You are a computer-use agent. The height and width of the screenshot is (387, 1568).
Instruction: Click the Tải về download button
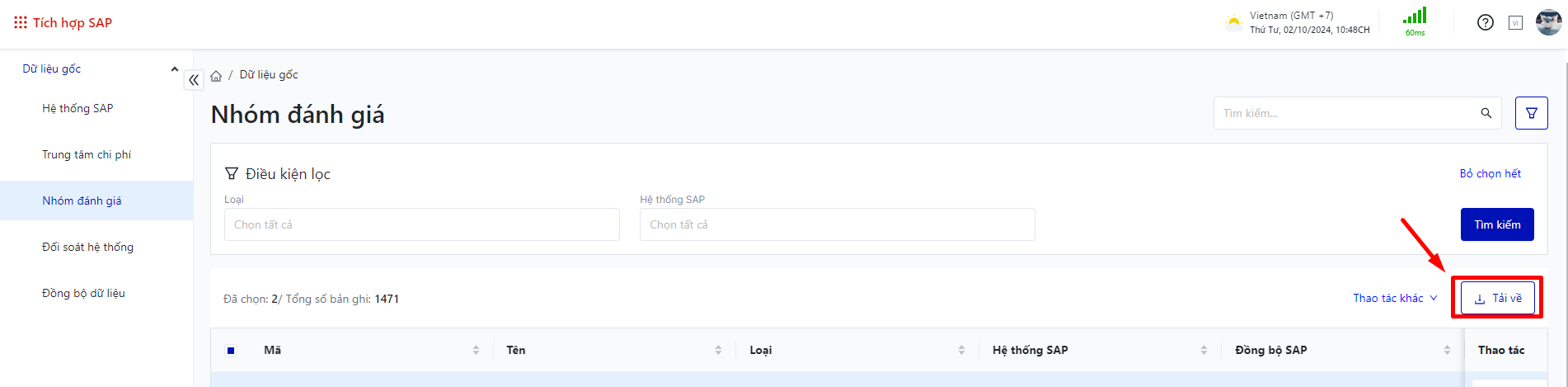1497,298
